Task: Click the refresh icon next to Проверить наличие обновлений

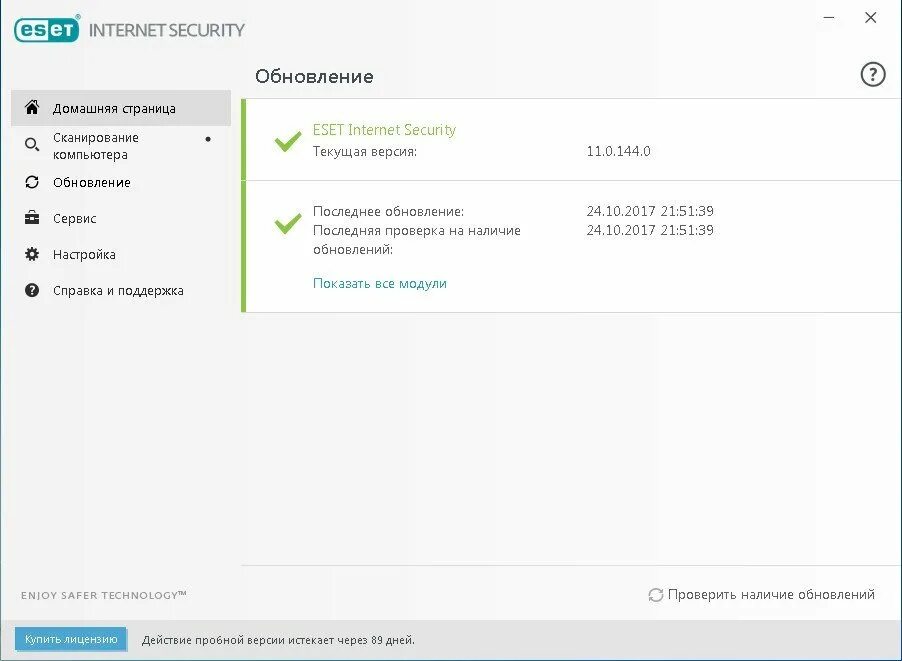Action: [x=655, y=595]
